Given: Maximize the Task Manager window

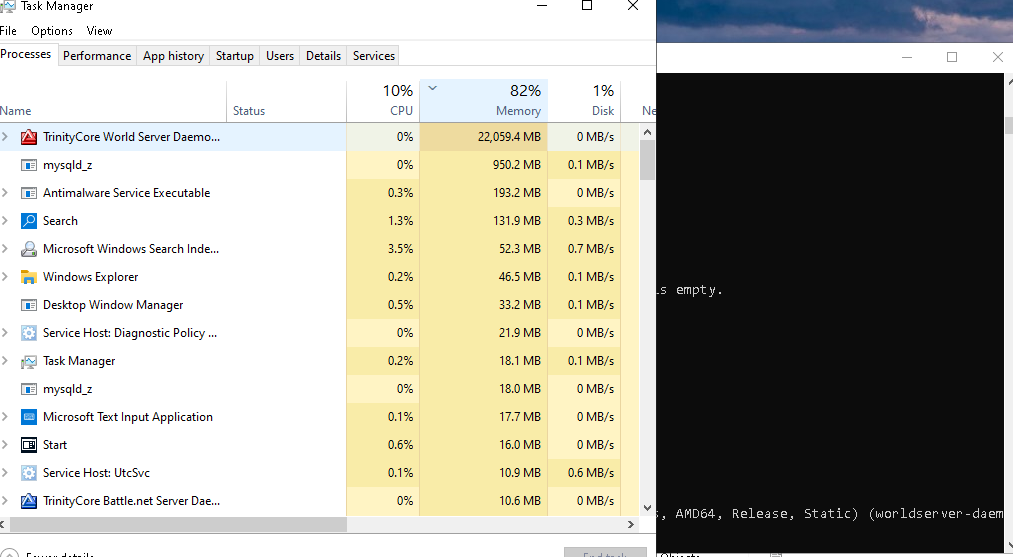Looking at the screenshot, I should click(x=587, y=6).
